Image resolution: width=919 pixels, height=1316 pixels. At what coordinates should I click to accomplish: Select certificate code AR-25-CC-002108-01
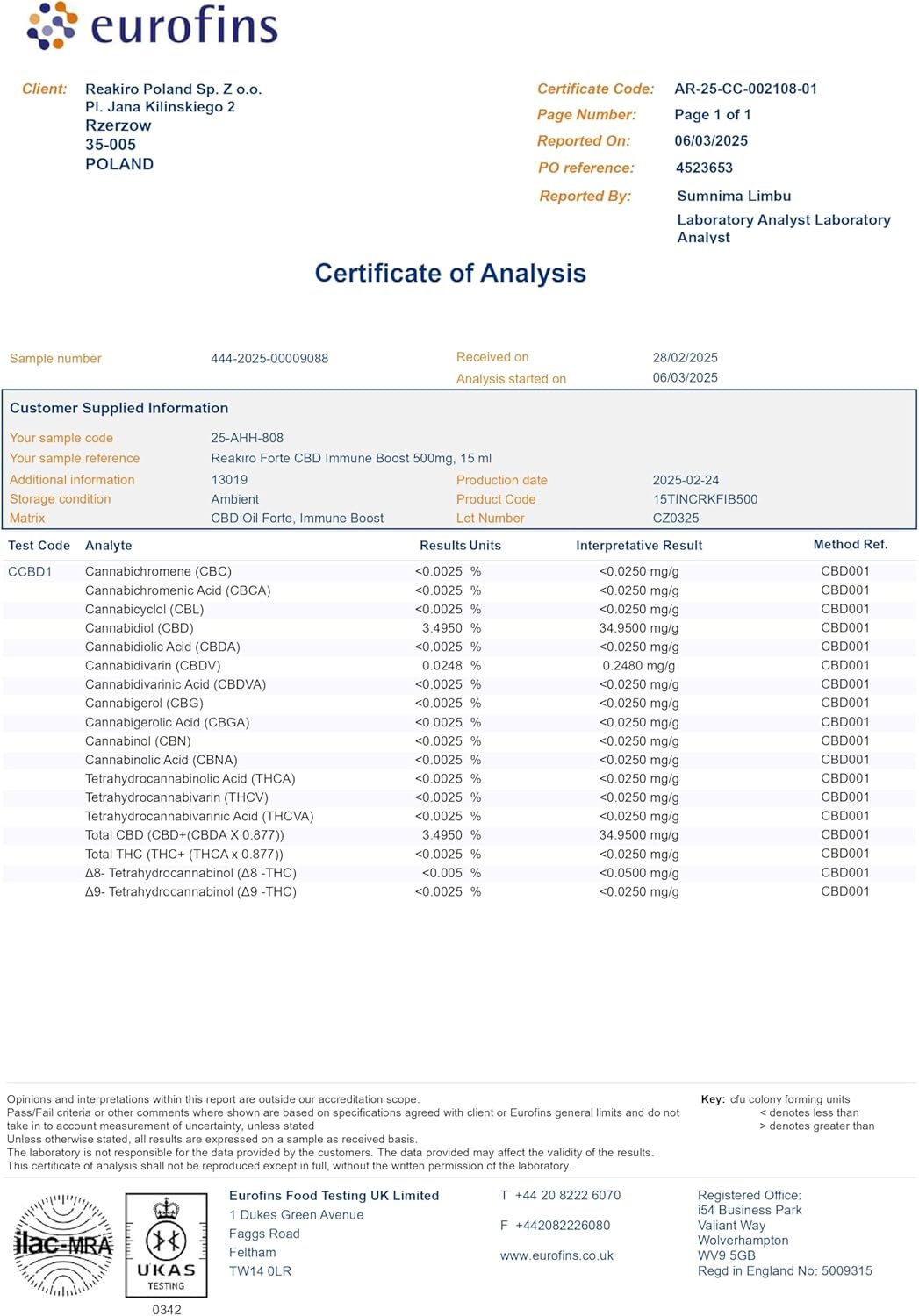point(745,89)
